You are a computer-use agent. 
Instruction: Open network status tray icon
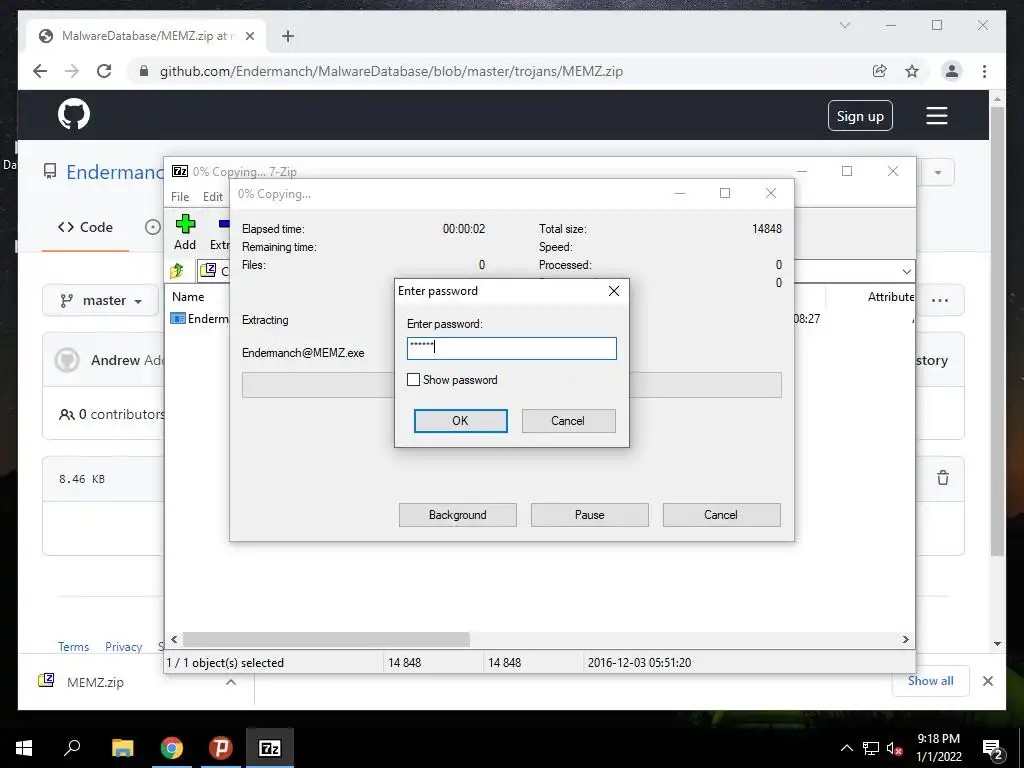(x=871, y=748)
